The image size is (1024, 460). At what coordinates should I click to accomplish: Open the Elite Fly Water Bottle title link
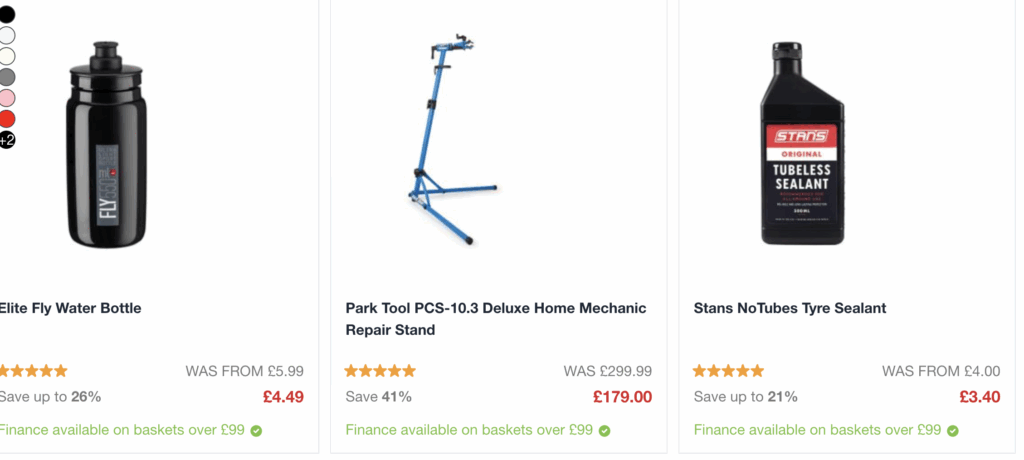[70, 308]
